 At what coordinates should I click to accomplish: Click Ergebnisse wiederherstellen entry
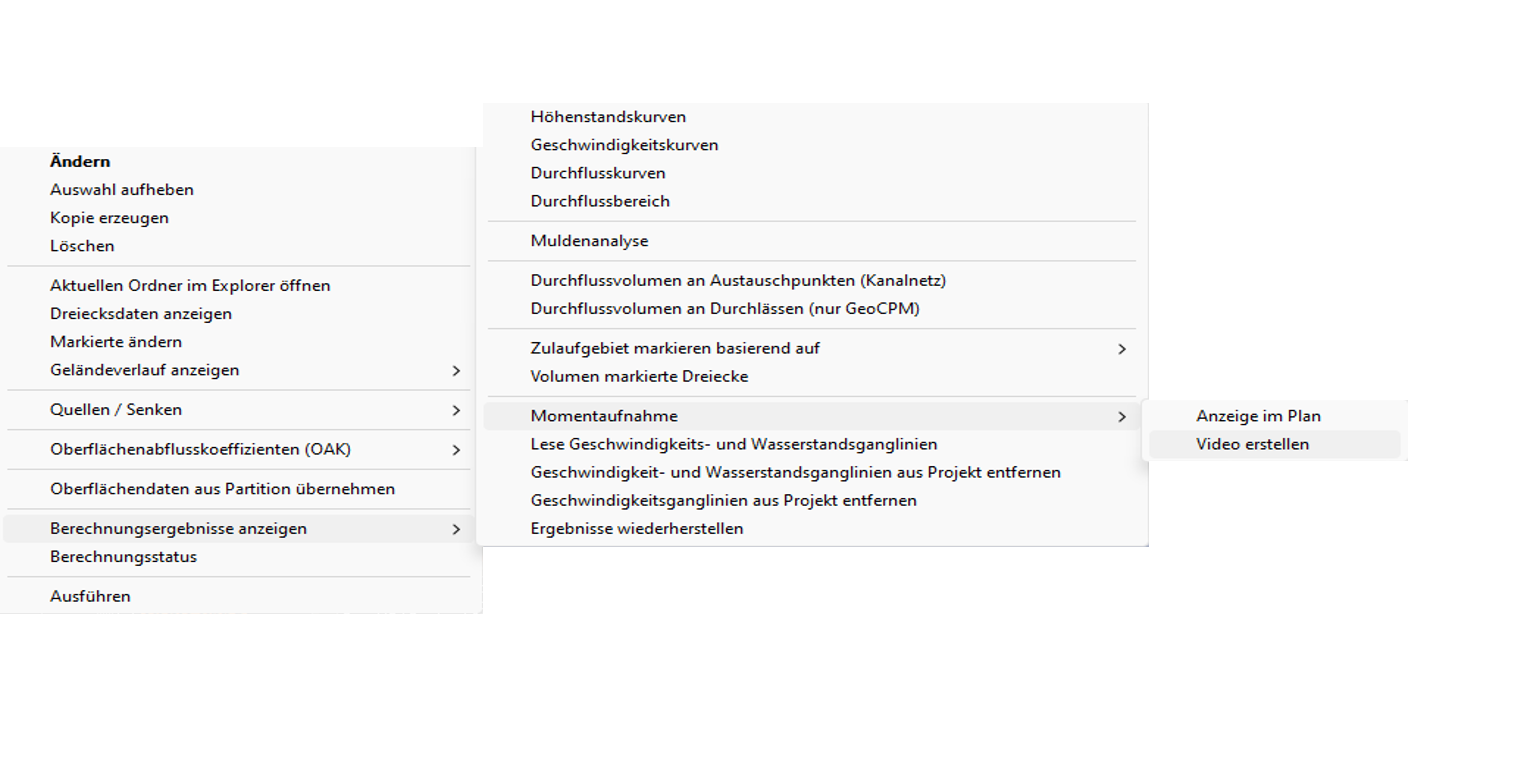tap(637, 528)
